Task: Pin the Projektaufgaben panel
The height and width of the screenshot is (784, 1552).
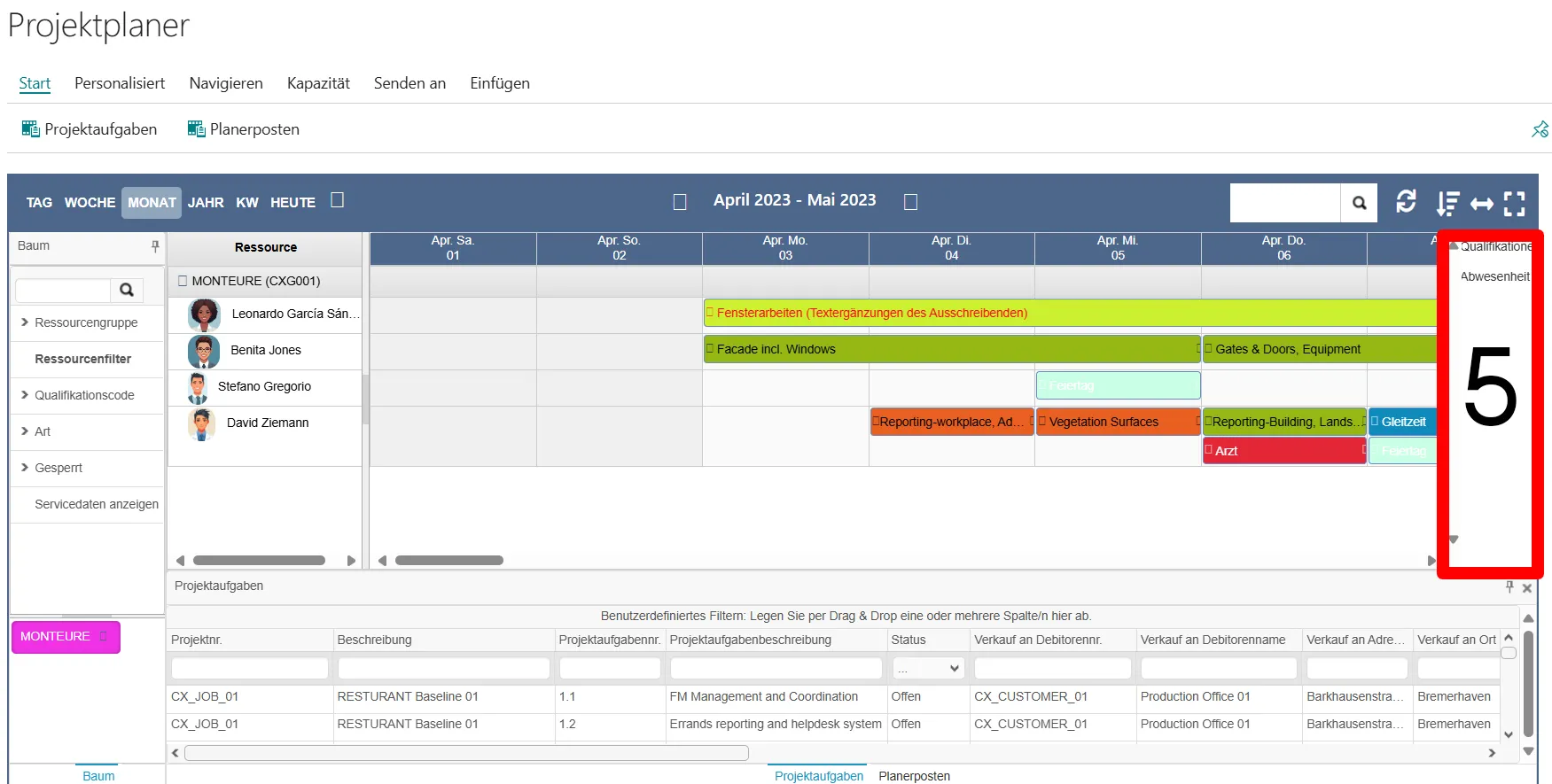Action: pyautogui.click(x=1509, y=586)
